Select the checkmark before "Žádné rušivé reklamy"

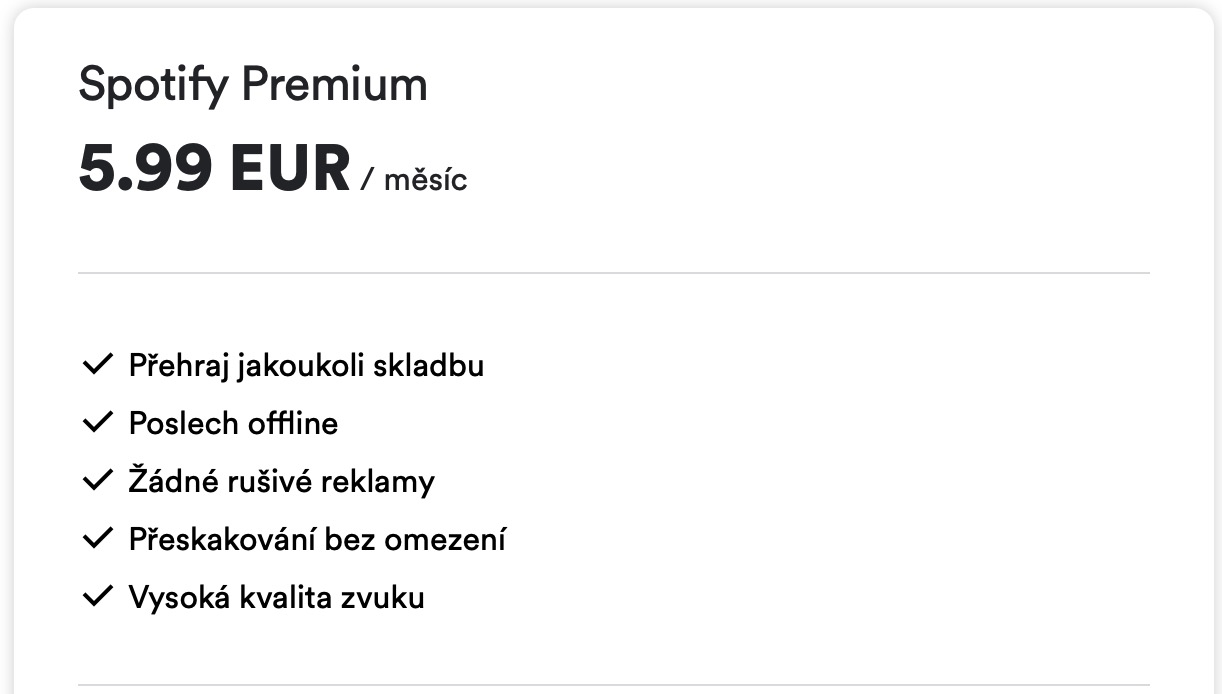pyautogui.click(x=96, y=481)
